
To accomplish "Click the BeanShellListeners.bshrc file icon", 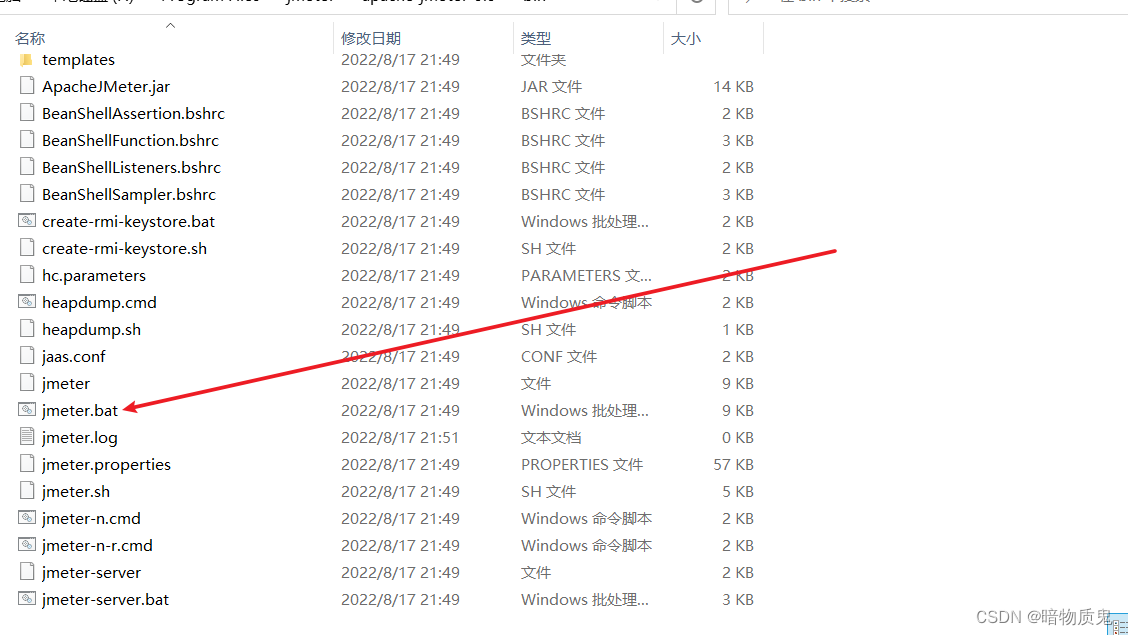I will pos(27,168).
